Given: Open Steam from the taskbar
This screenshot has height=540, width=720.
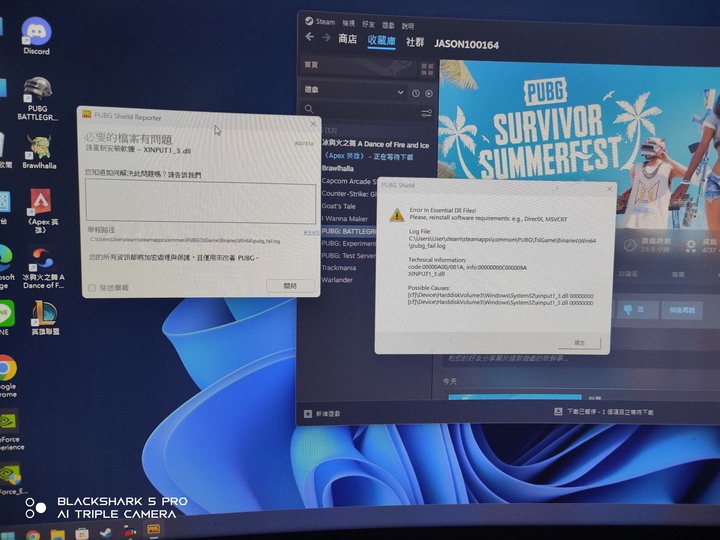Looking at the screenshot, I should [x=106, y=533].
